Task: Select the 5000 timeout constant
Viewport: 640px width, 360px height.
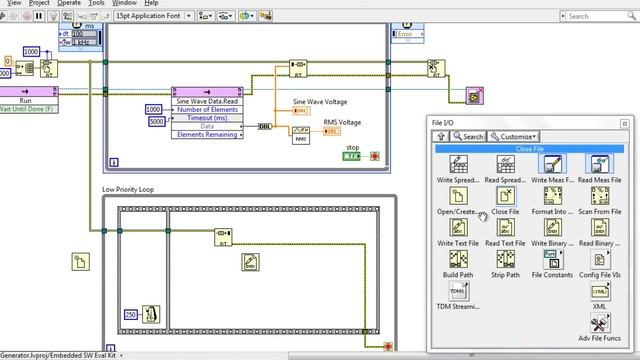Action: tap(157, 121)
